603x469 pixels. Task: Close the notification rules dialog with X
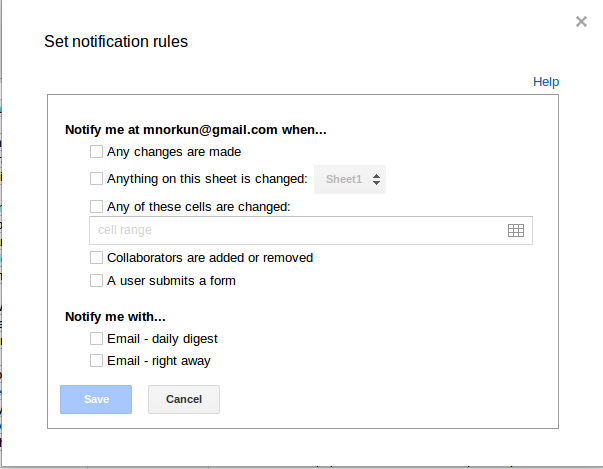[581, 21]
